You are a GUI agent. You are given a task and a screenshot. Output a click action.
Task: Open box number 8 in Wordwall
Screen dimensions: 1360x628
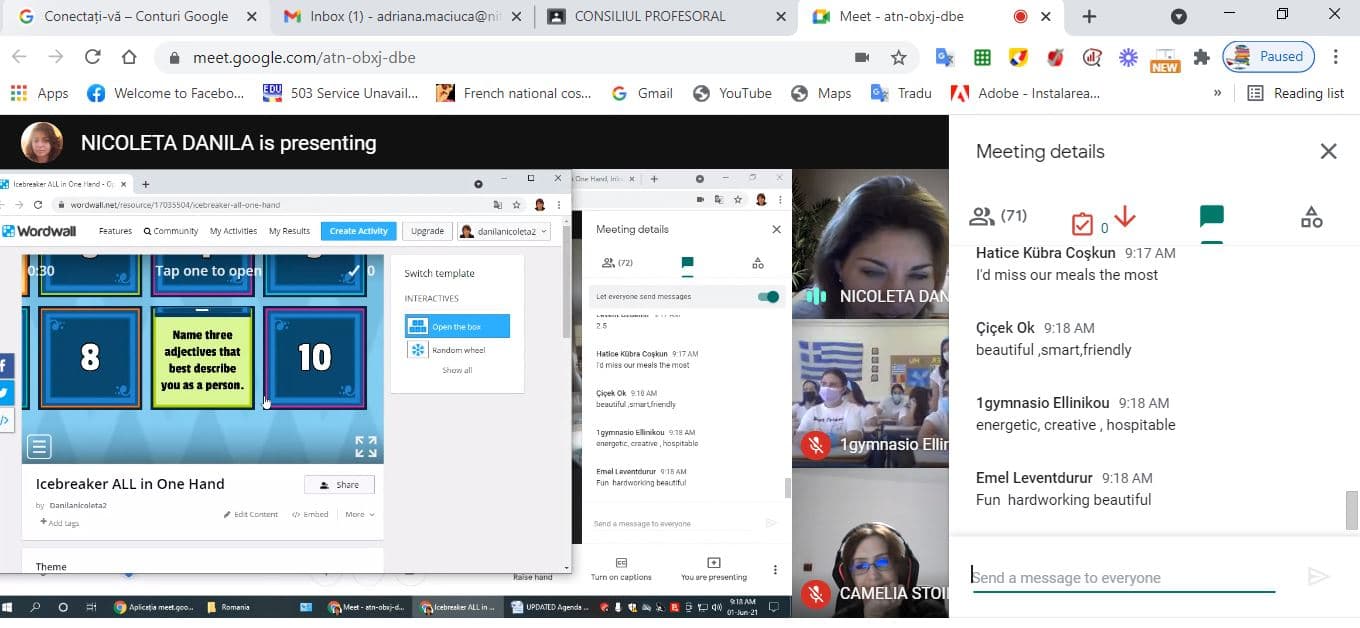90,357
